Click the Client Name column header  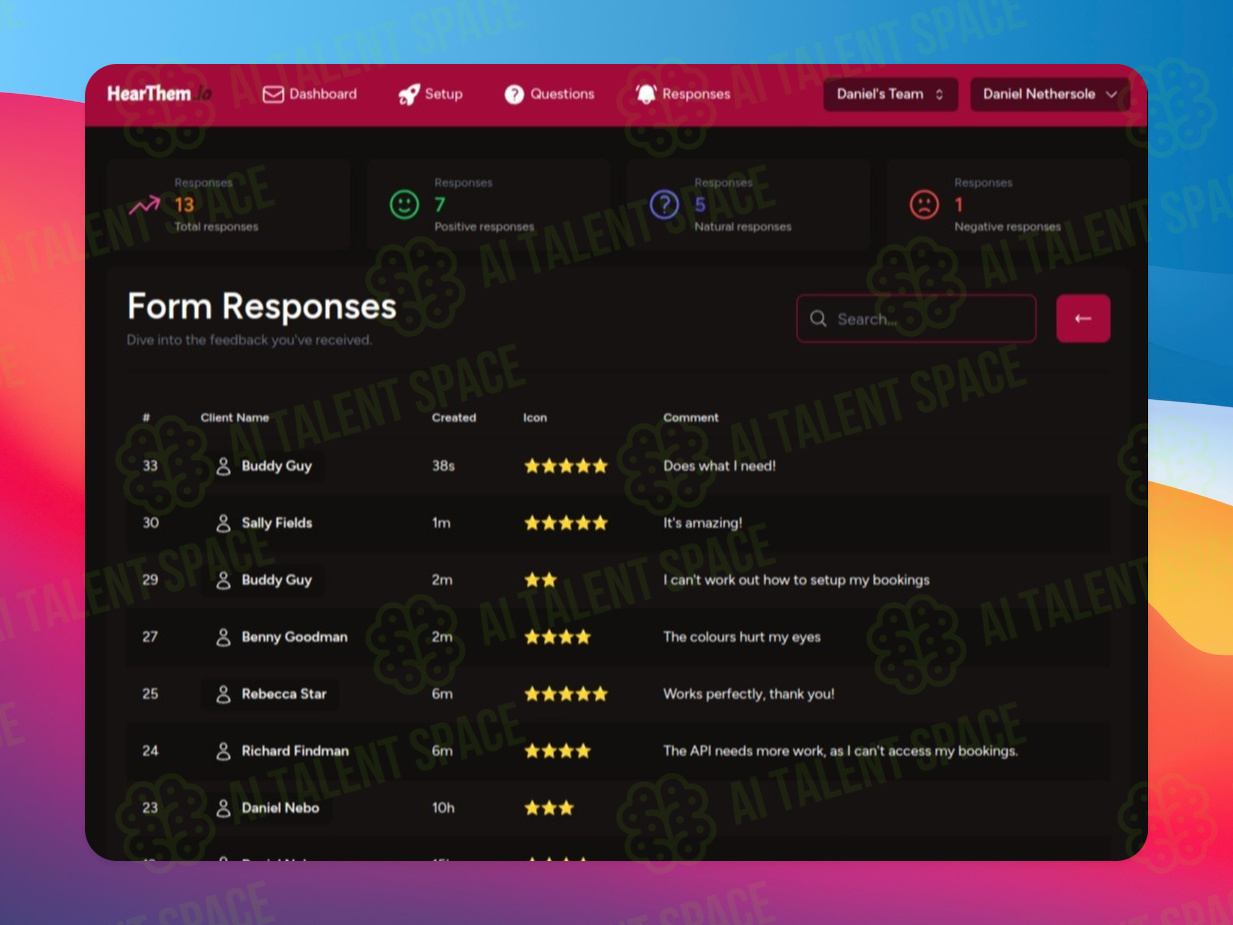[234, 418]
